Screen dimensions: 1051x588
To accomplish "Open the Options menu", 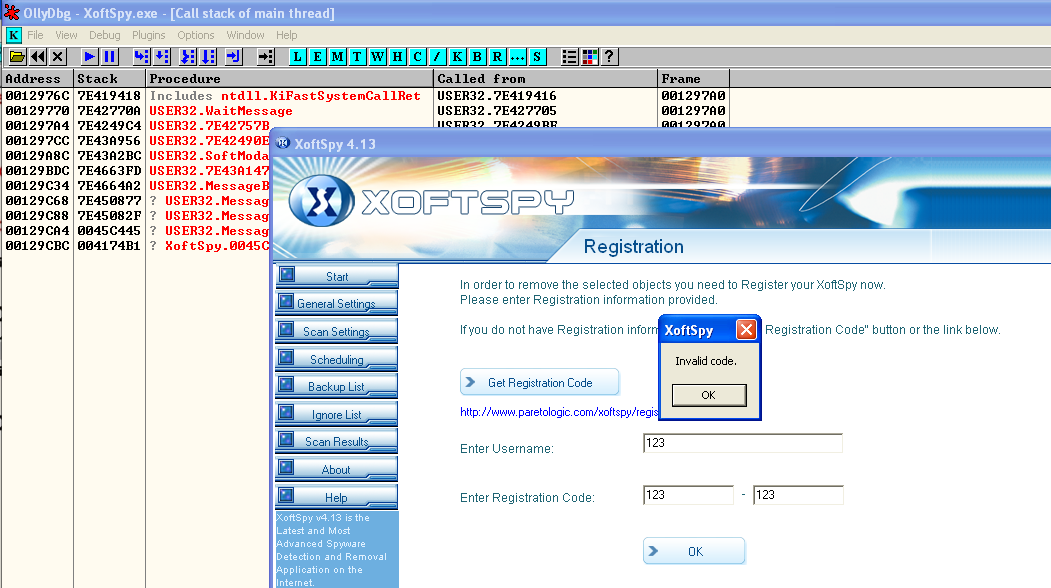I will (196, 35).
